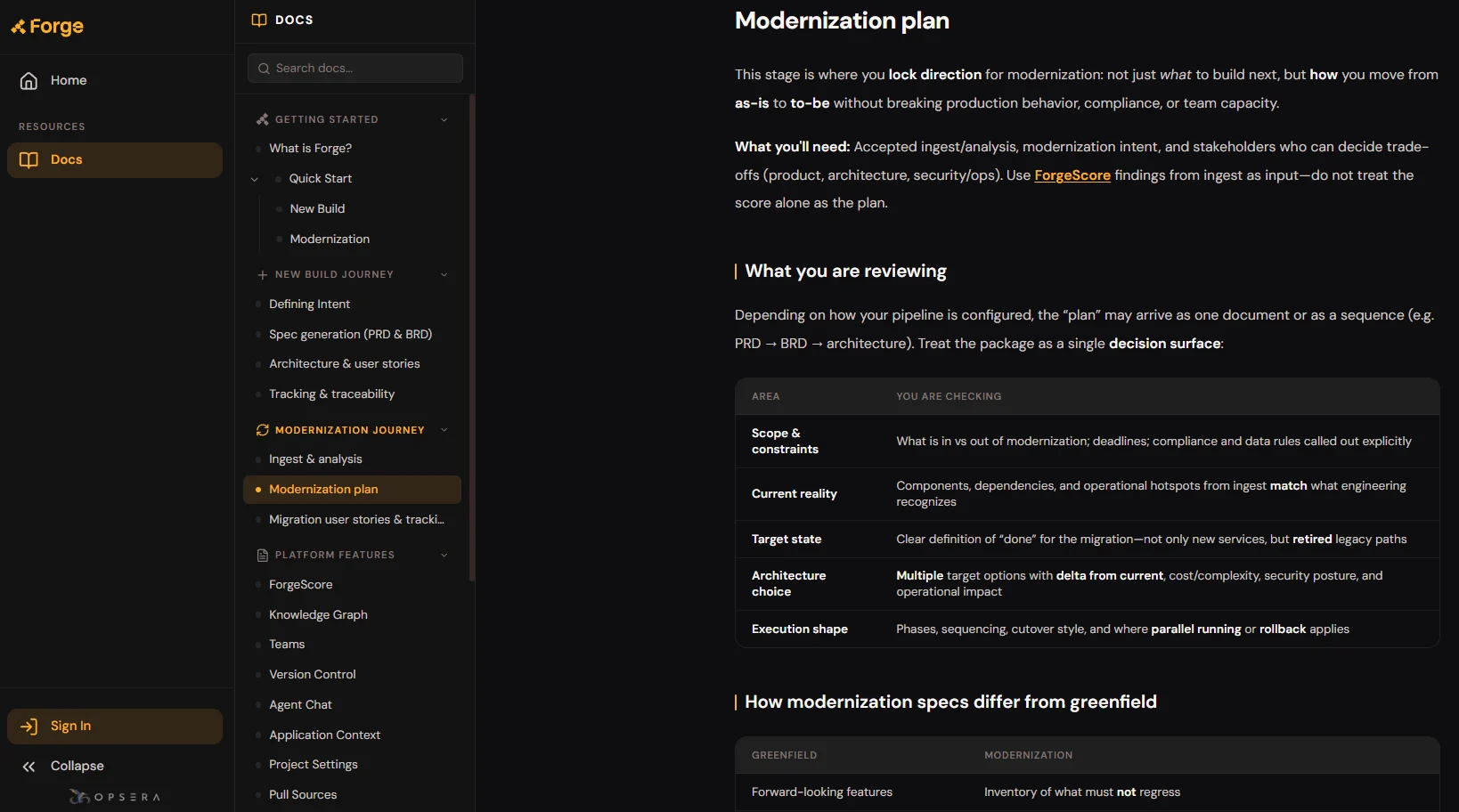Click the docs sidebar scrollbar

(472, 338)
